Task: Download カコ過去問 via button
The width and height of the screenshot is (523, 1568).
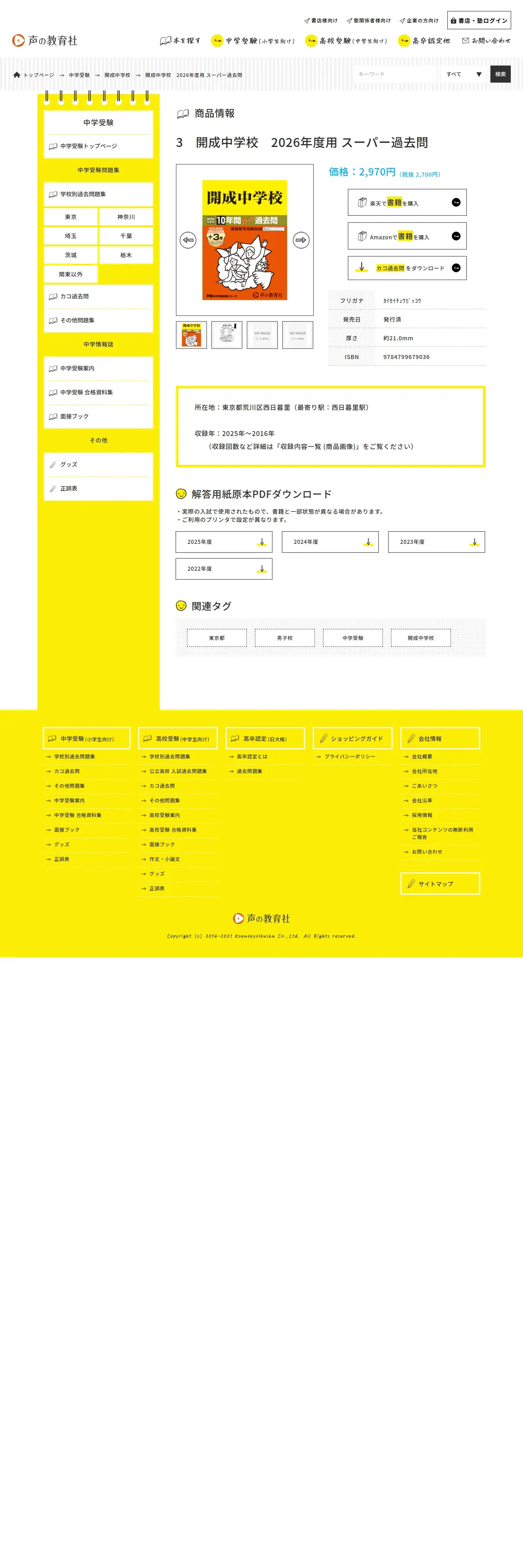Action: (407, 268)
